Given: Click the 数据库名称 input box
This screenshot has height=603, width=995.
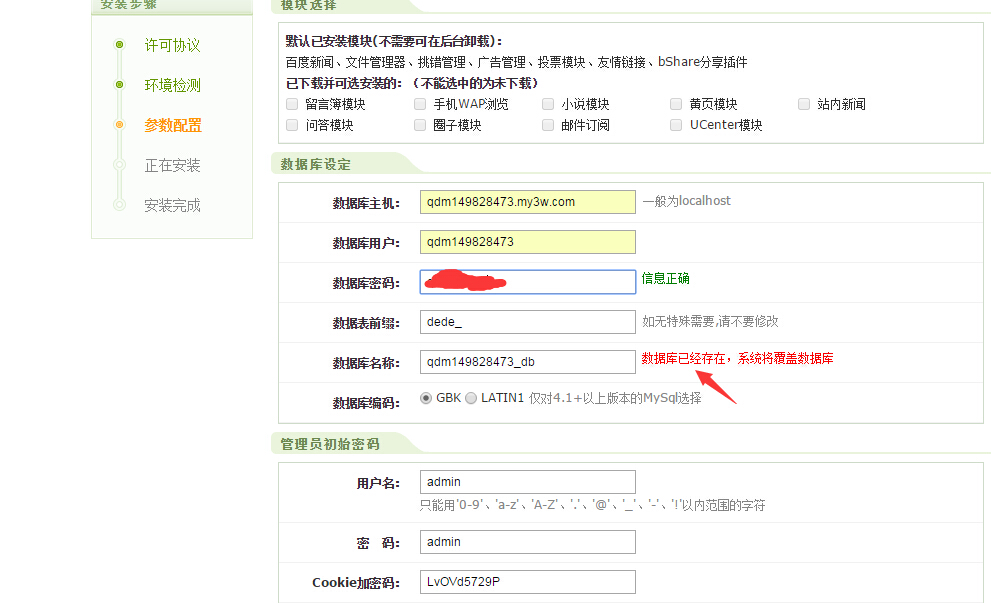Looking at the screenshot, I should pyautogui.click(x=527, y=362).
